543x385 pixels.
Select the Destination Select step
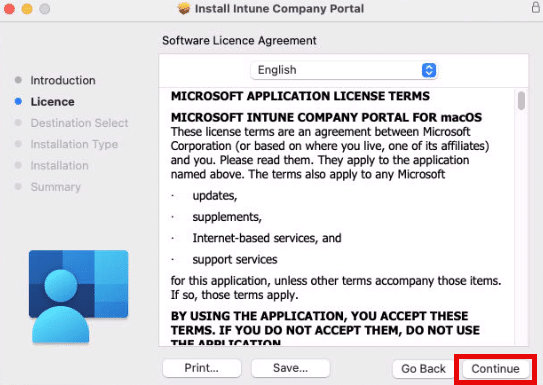point(79,123)
